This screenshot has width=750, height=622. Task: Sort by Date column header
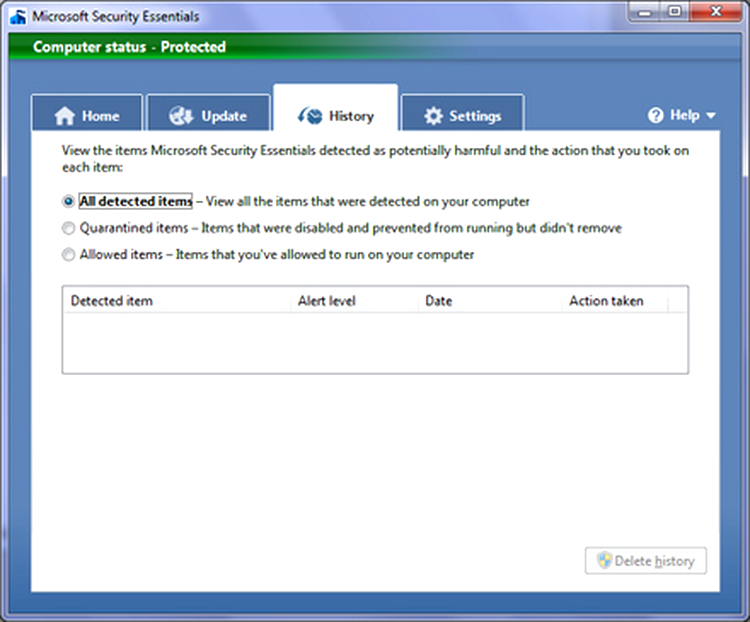490,301
